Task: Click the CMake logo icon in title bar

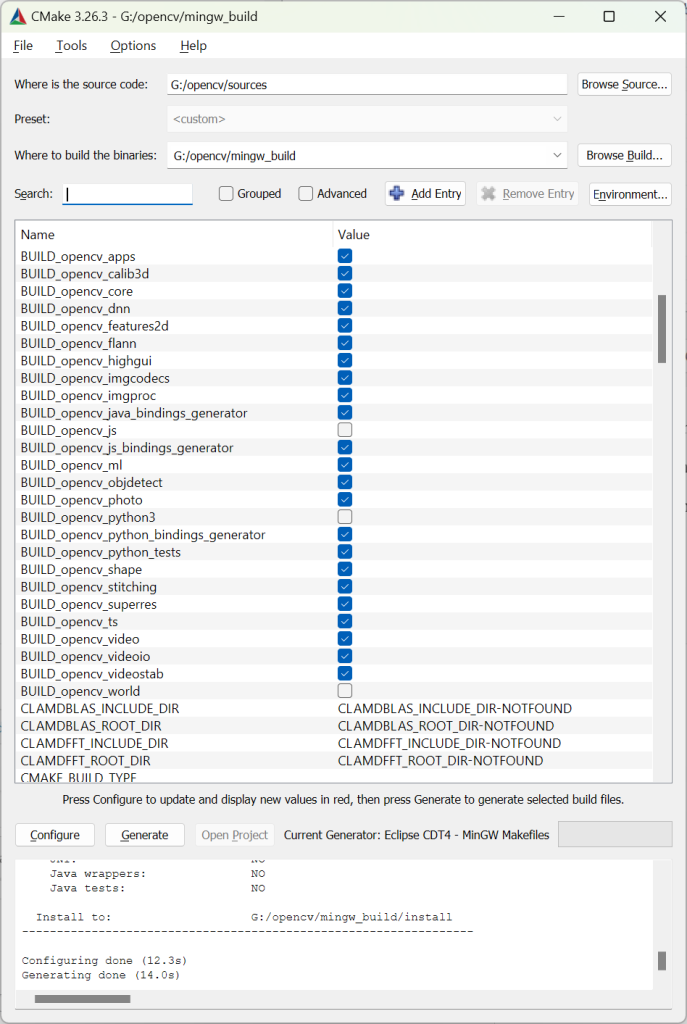Action: 18,16
